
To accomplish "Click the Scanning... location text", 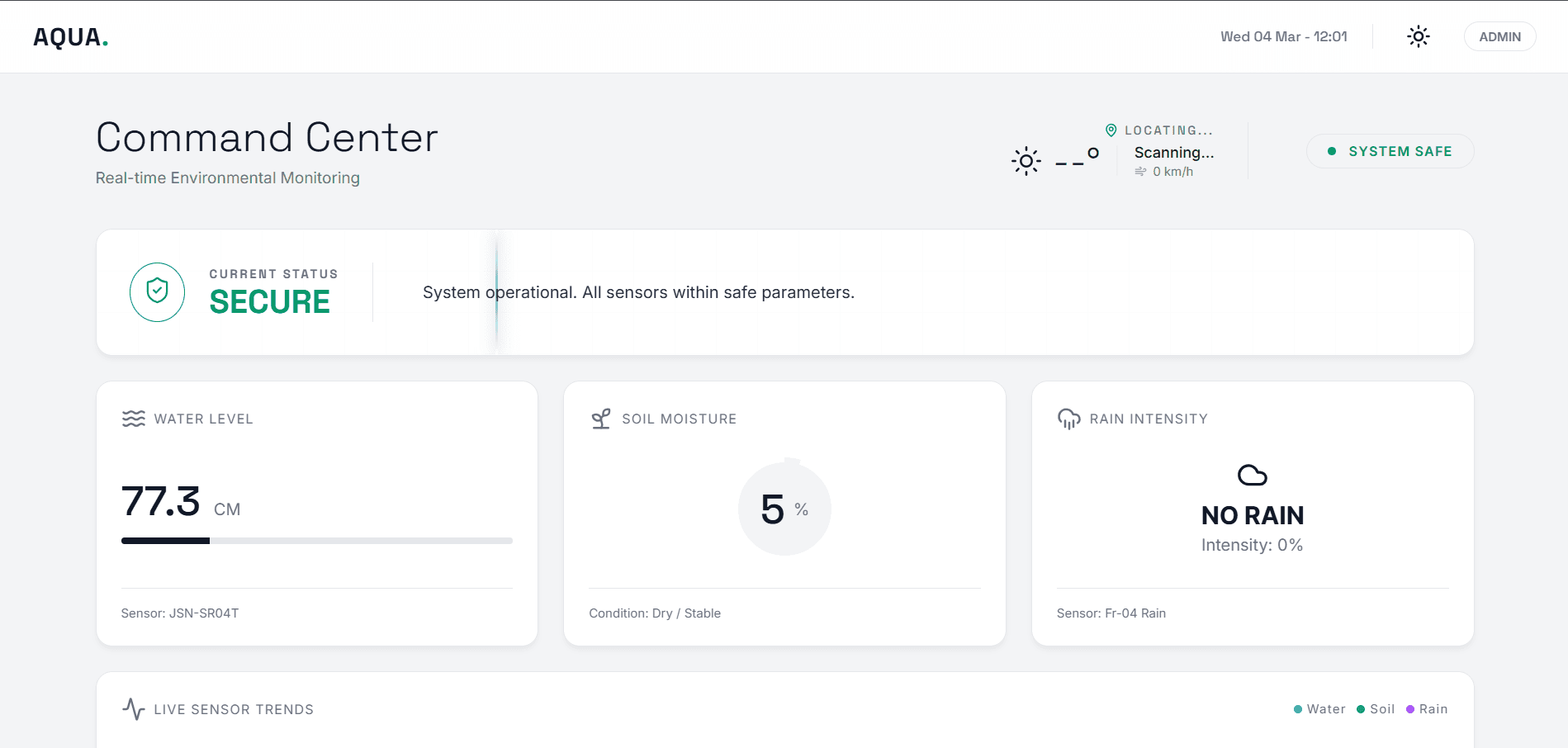I will coord(1174,153).
